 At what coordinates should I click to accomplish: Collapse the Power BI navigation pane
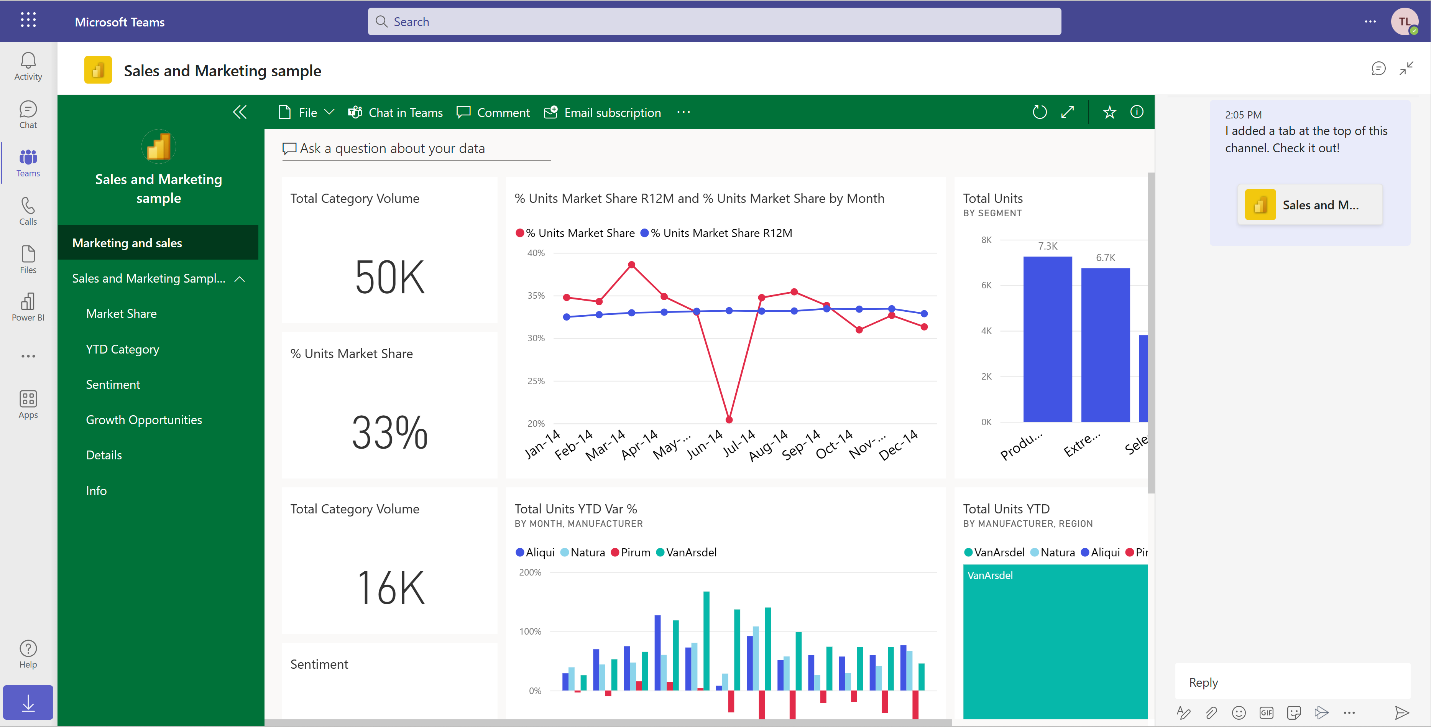click(x=240, y=112)
